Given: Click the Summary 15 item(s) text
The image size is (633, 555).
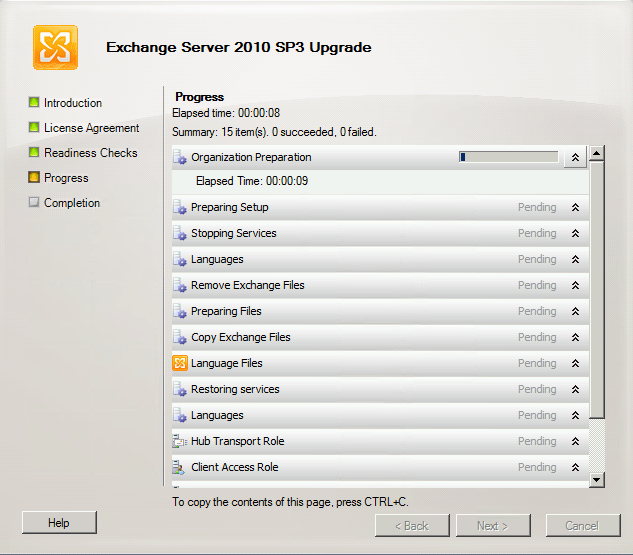Looking at the screenshot, I should [x=275, y=132].
